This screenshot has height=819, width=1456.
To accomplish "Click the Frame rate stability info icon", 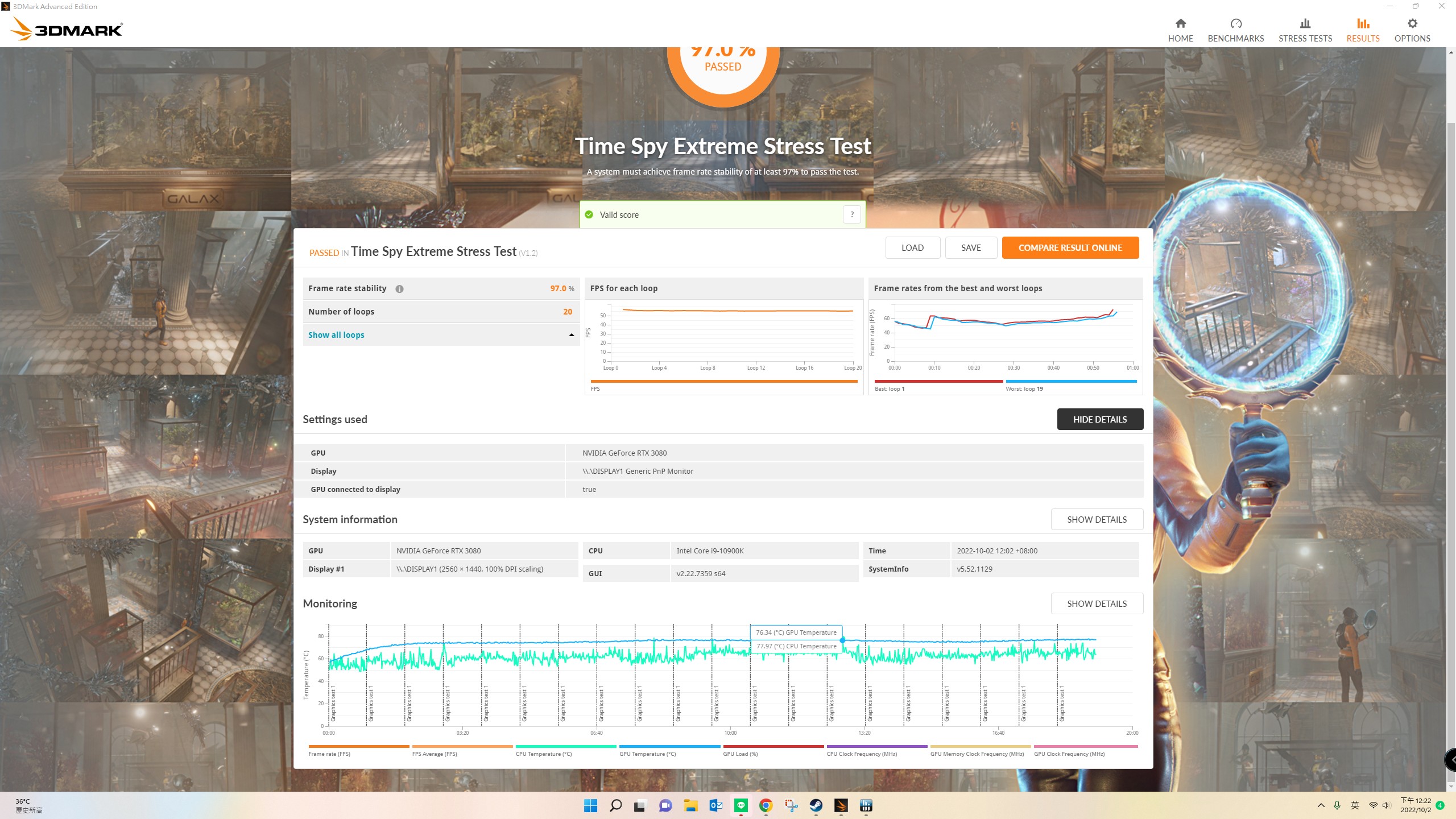I will tap(399, 289).
